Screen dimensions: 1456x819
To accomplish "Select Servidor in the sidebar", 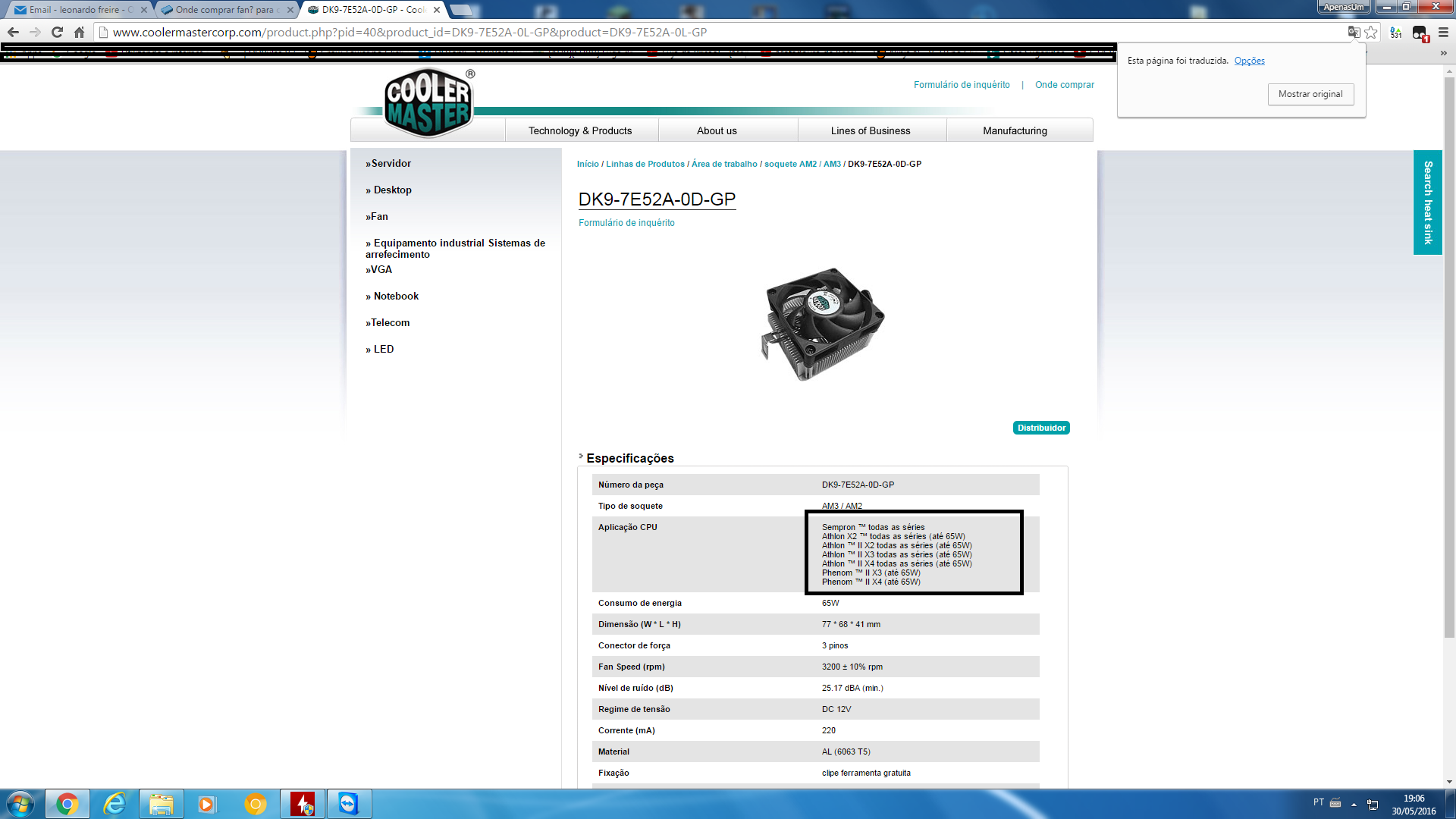I will point(388,163).
